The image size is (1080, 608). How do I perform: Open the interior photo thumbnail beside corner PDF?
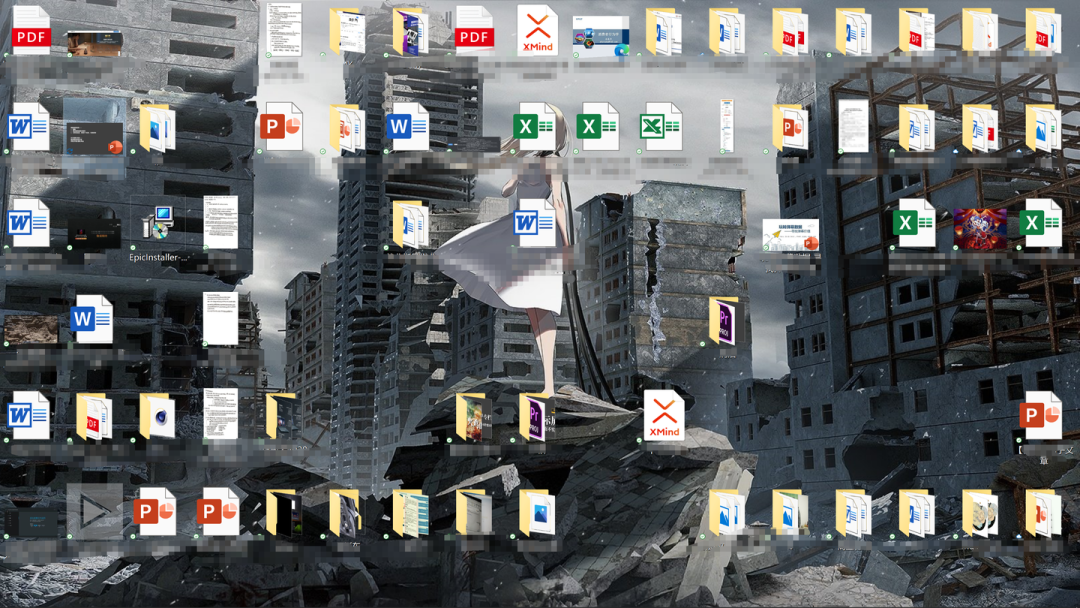[x=94, y=43]
